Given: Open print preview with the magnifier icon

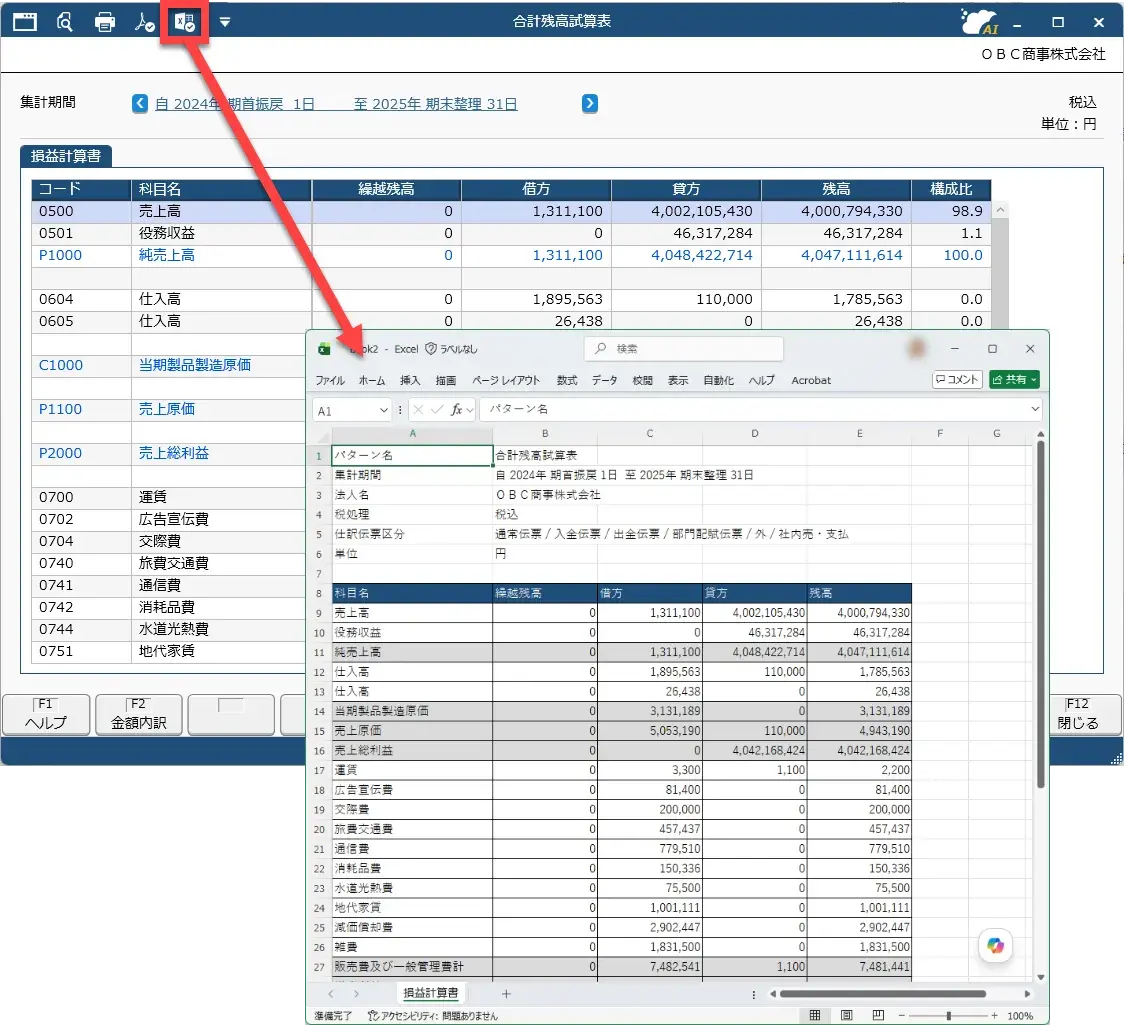Looking at the screenshot, I should click(65, 22).
